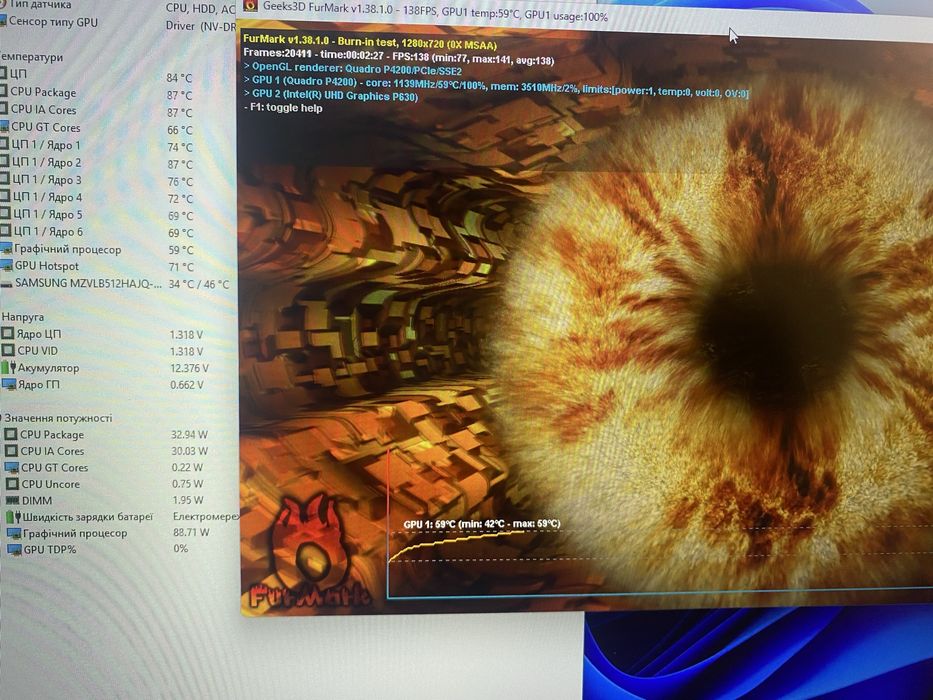Select the Графічний процесор temperature icon
This screenshot has height=700, width=933.
point(6,248)
